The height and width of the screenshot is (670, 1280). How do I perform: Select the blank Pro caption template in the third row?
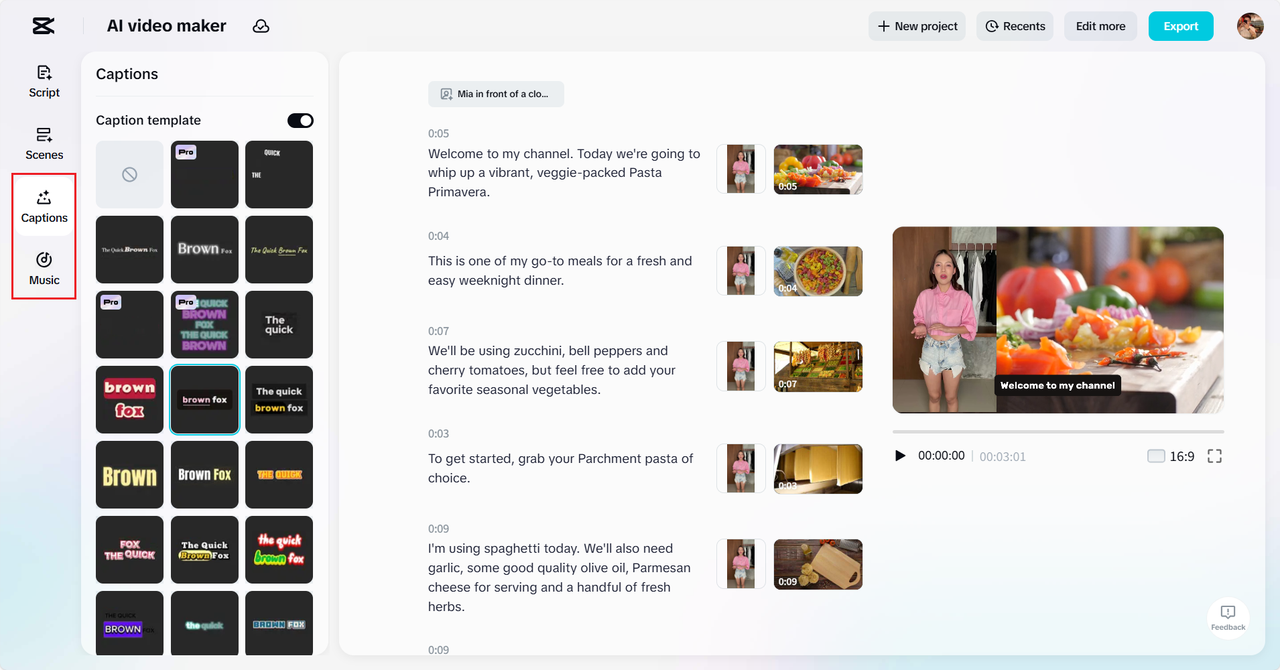(x=130, y=324)
